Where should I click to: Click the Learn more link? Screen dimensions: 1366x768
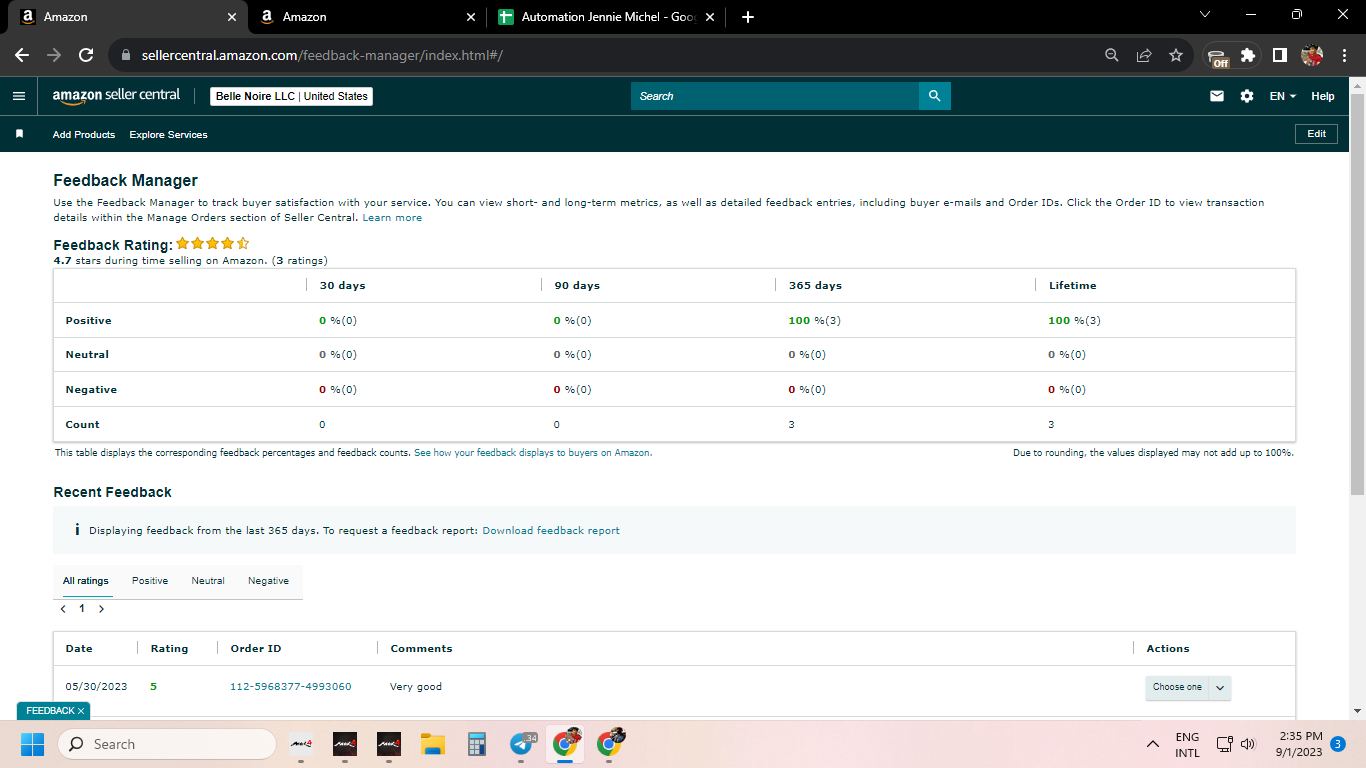pos(392,218)
